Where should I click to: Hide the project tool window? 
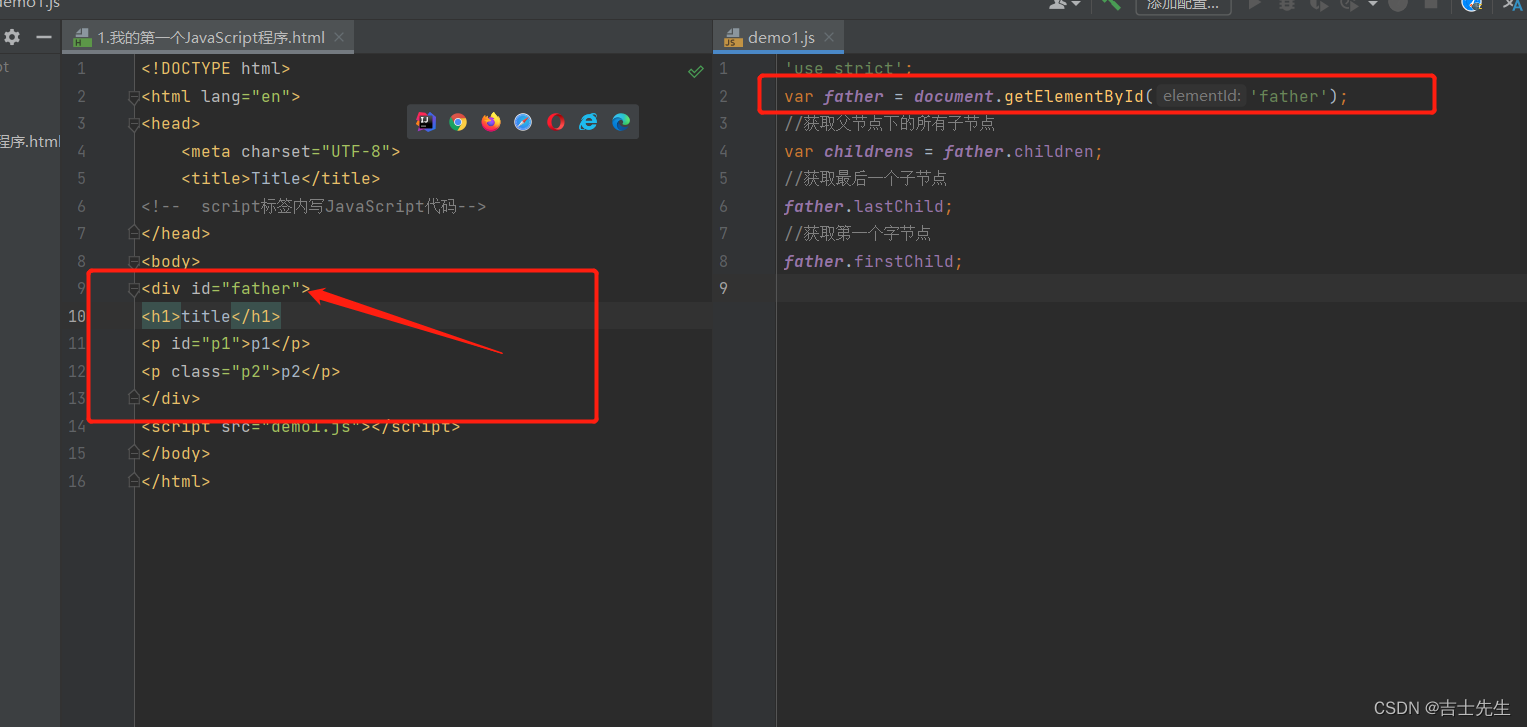[x=44, y=38]
